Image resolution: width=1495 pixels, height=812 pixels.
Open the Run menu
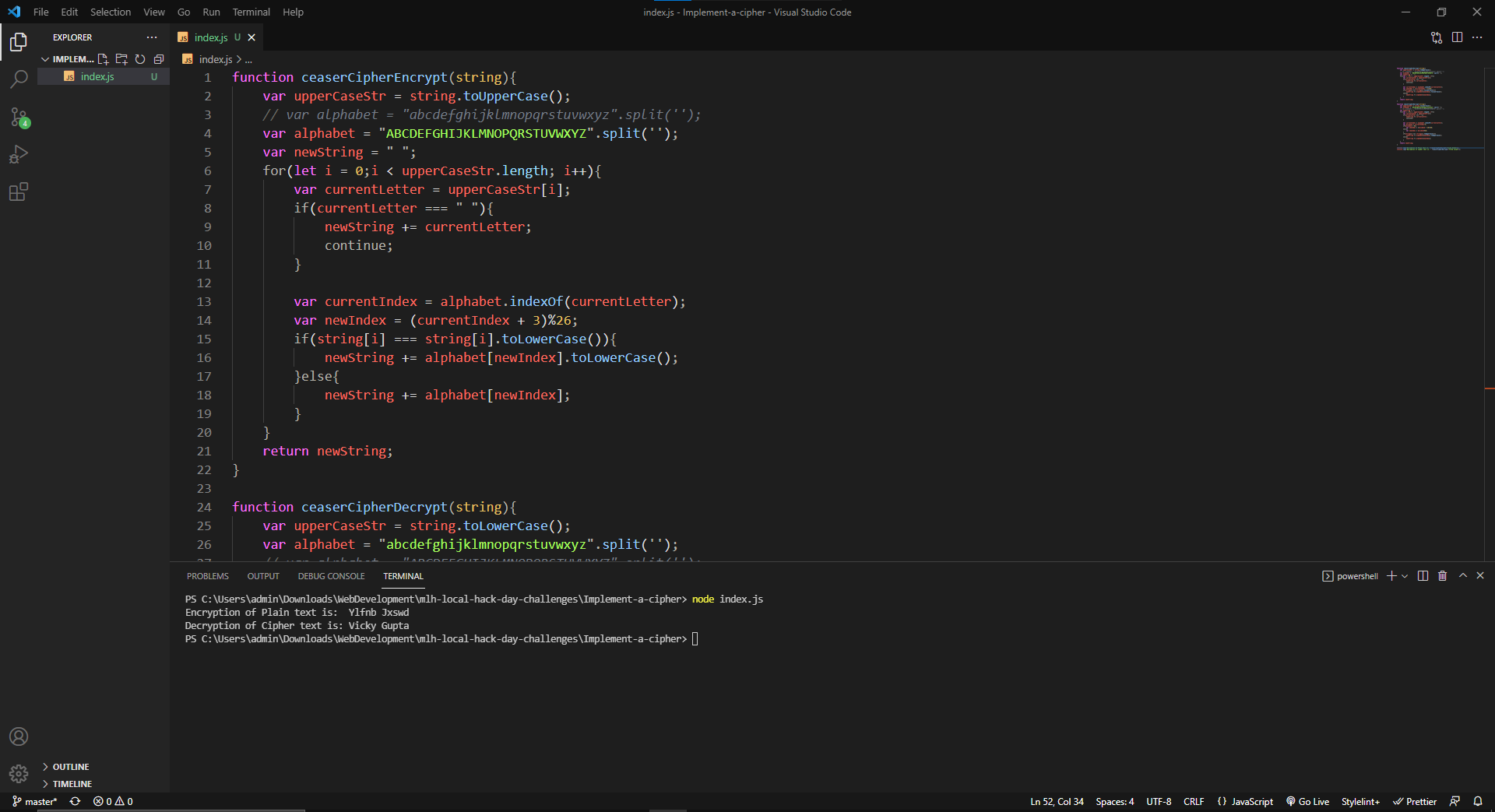211,12
